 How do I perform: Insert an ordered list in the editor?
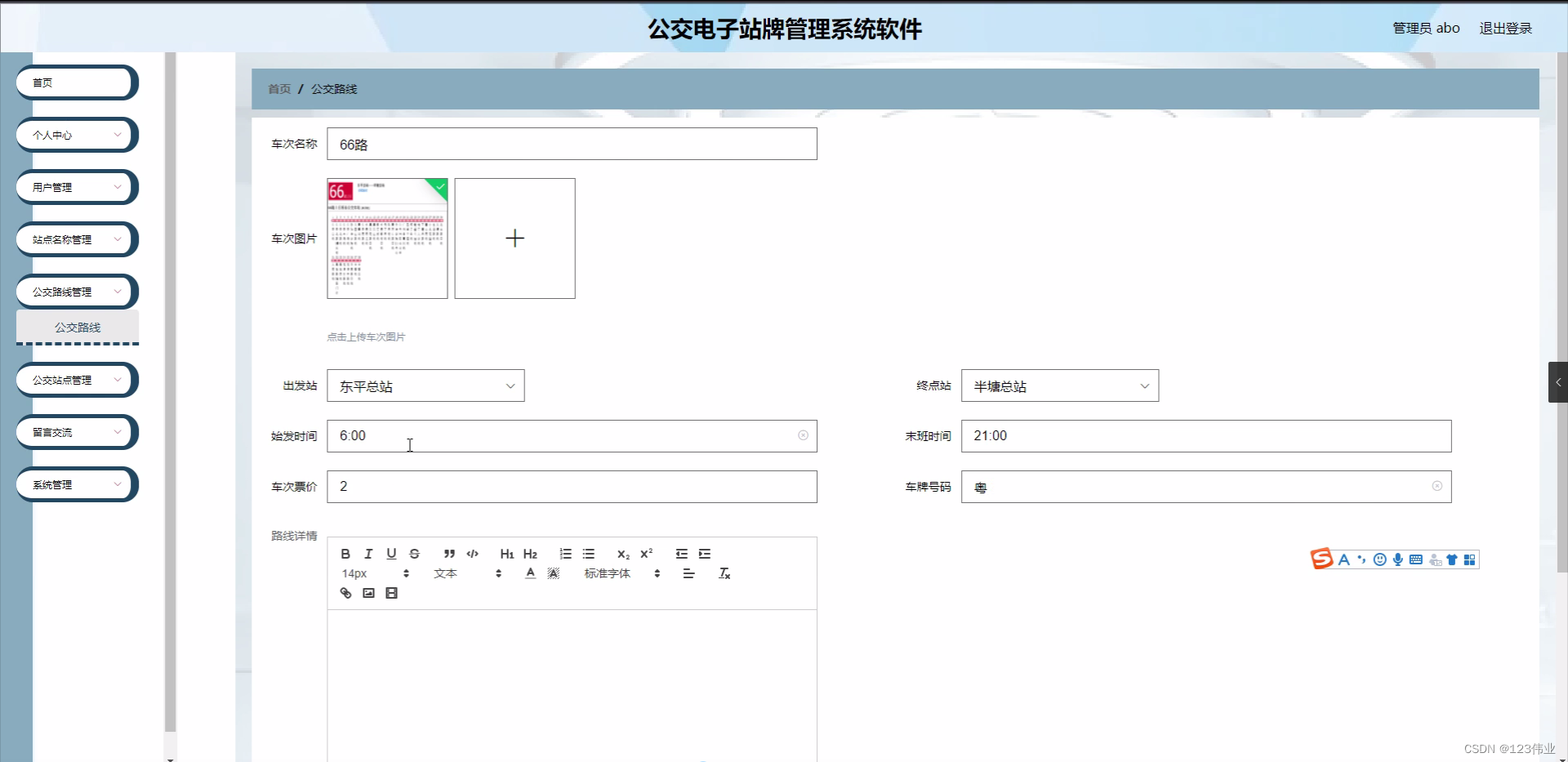click(566, 554)
